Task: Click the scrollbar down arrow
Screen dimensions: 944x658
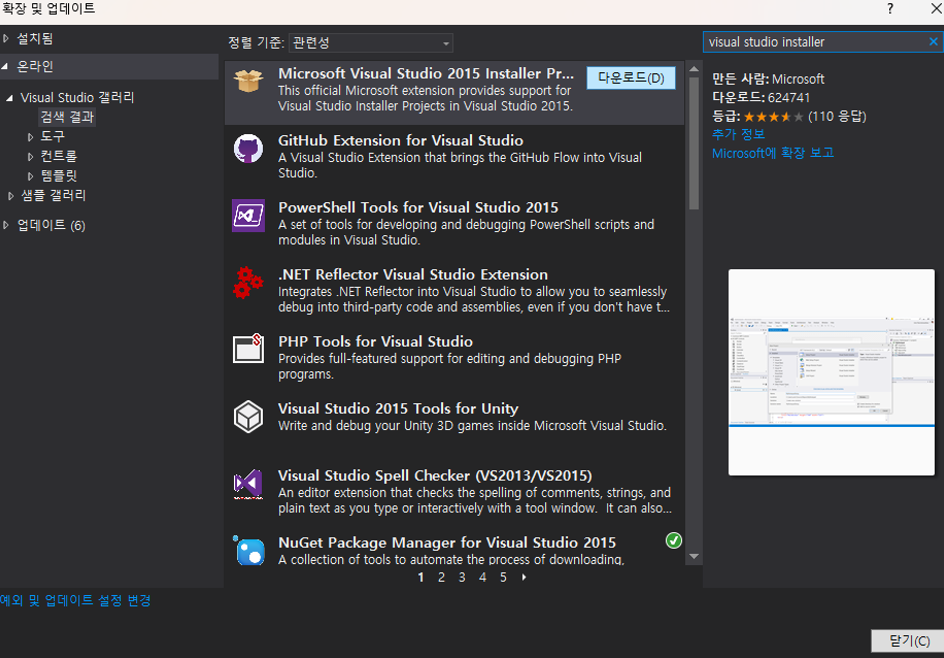Action: tap(694, 556)
